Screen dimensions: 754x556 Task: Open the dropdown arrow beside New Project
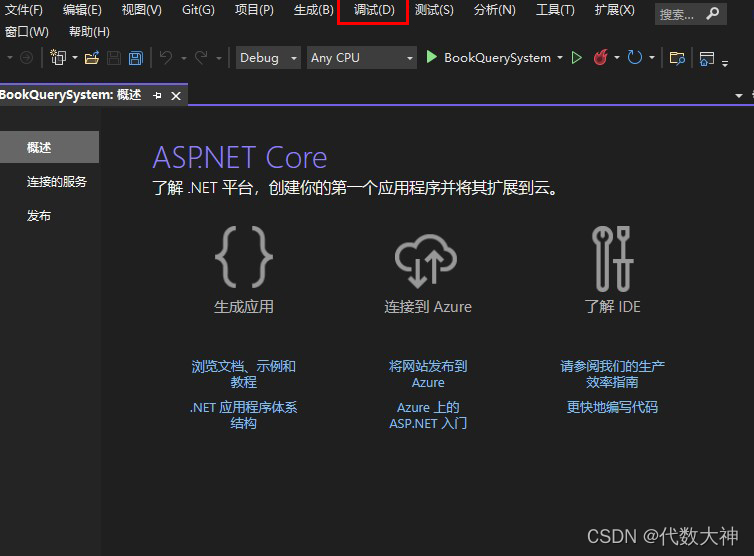coord(75,58)
